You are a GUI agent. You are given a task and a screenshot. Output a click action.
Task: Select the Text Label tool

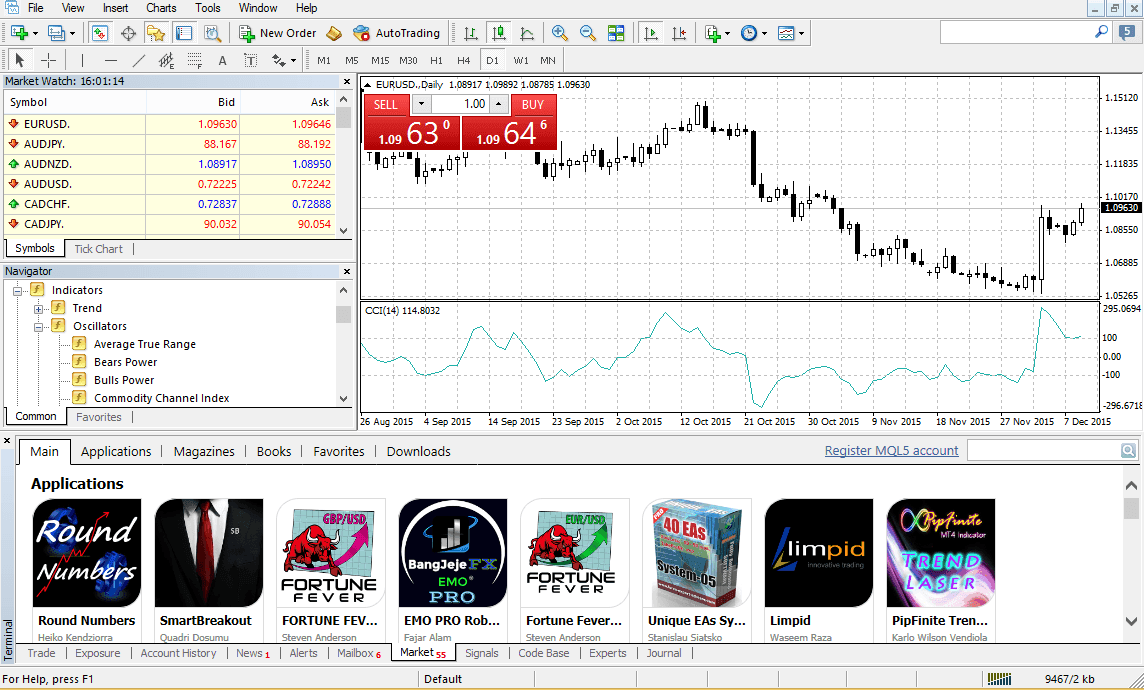[250, 61]
